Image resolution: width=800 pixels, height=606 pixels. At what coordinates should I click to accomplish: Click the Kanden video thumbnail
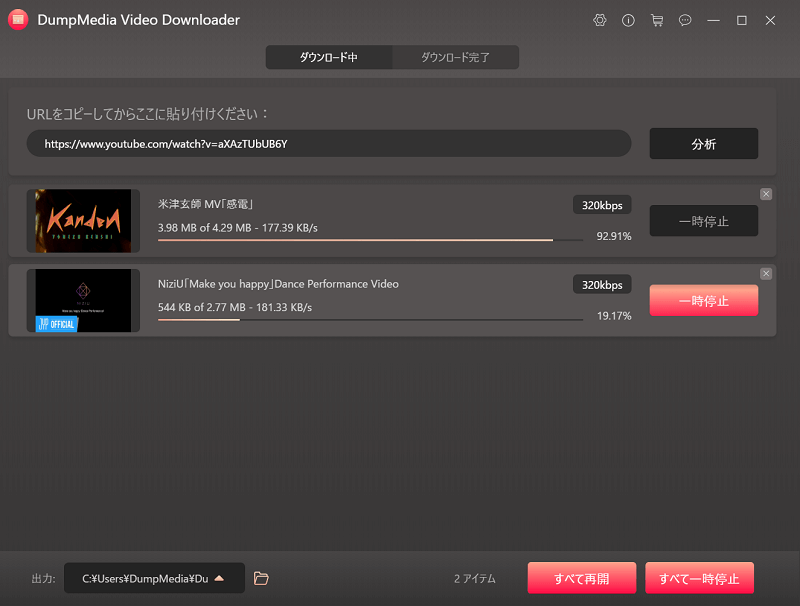pyautogui.click(x=83, y=221)
